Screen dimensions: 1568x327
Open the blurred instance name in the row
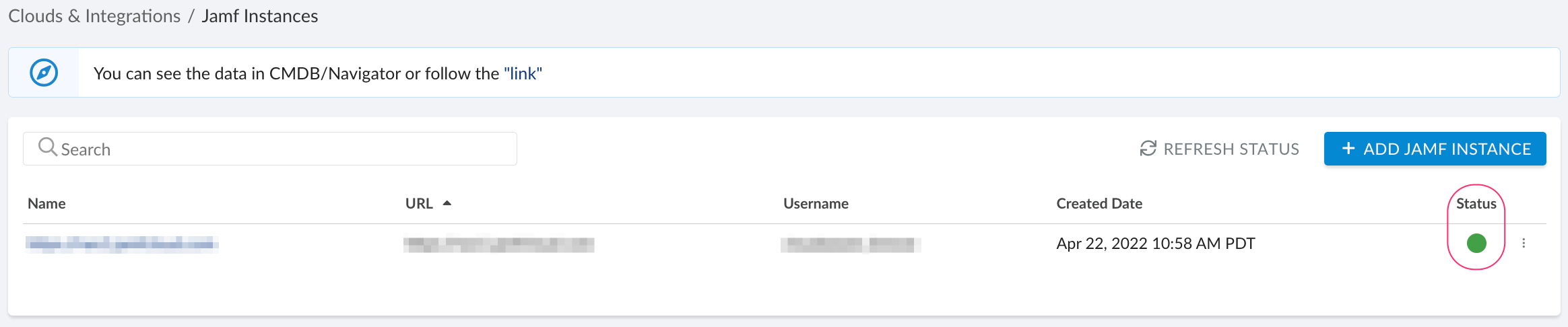tap(122, 244)
